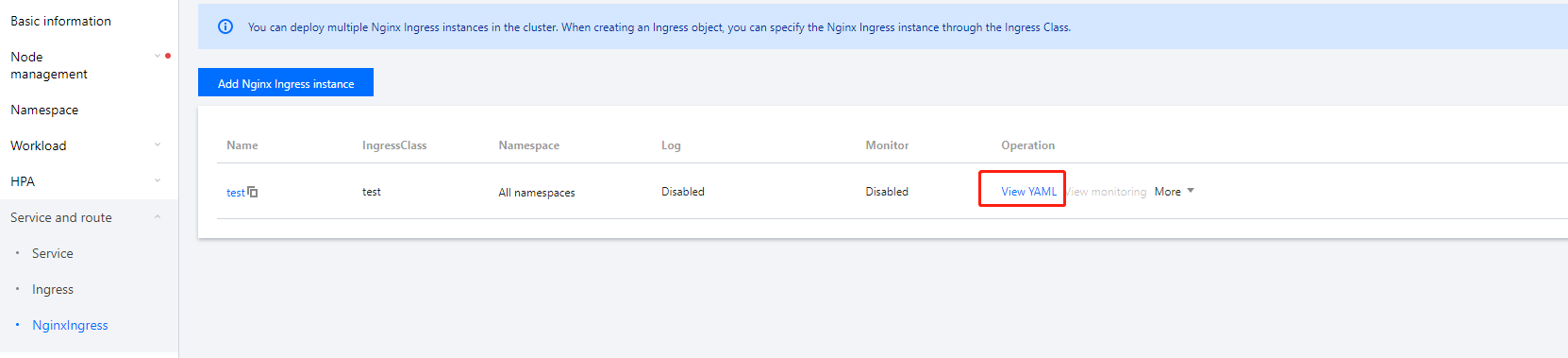The width and height of the screenshot is (1568, 358).
Task: Copy the test instance name icon
Action: tap(253, 192)
